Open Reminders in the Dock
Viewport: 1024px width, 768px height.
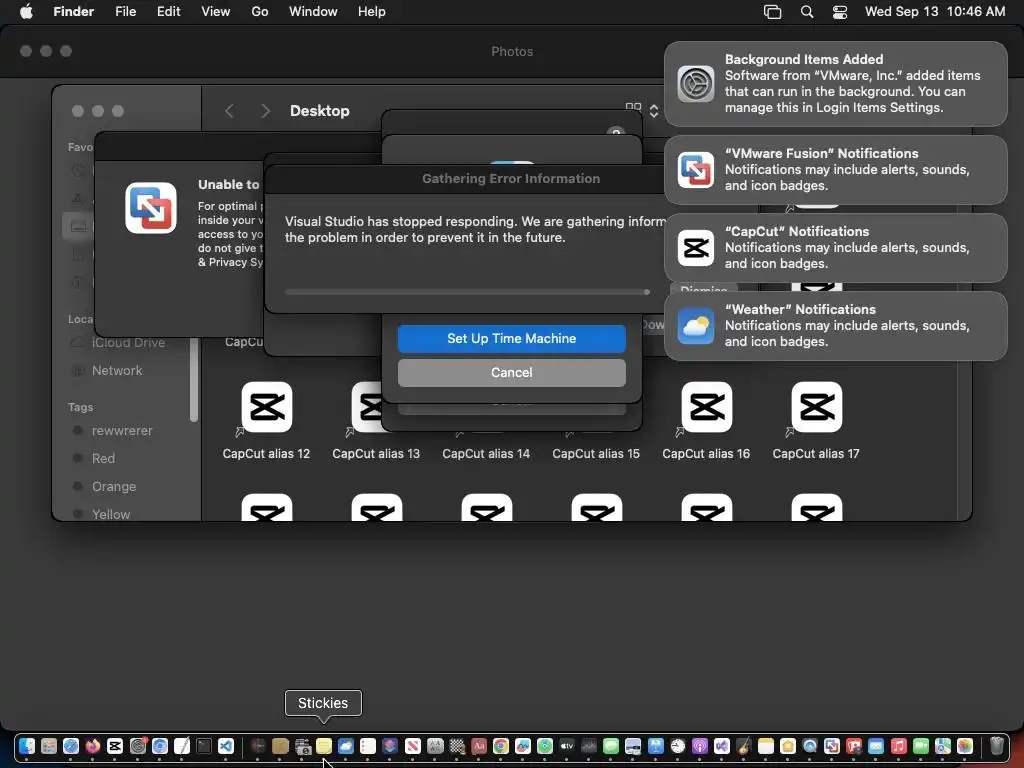(368, 746)
